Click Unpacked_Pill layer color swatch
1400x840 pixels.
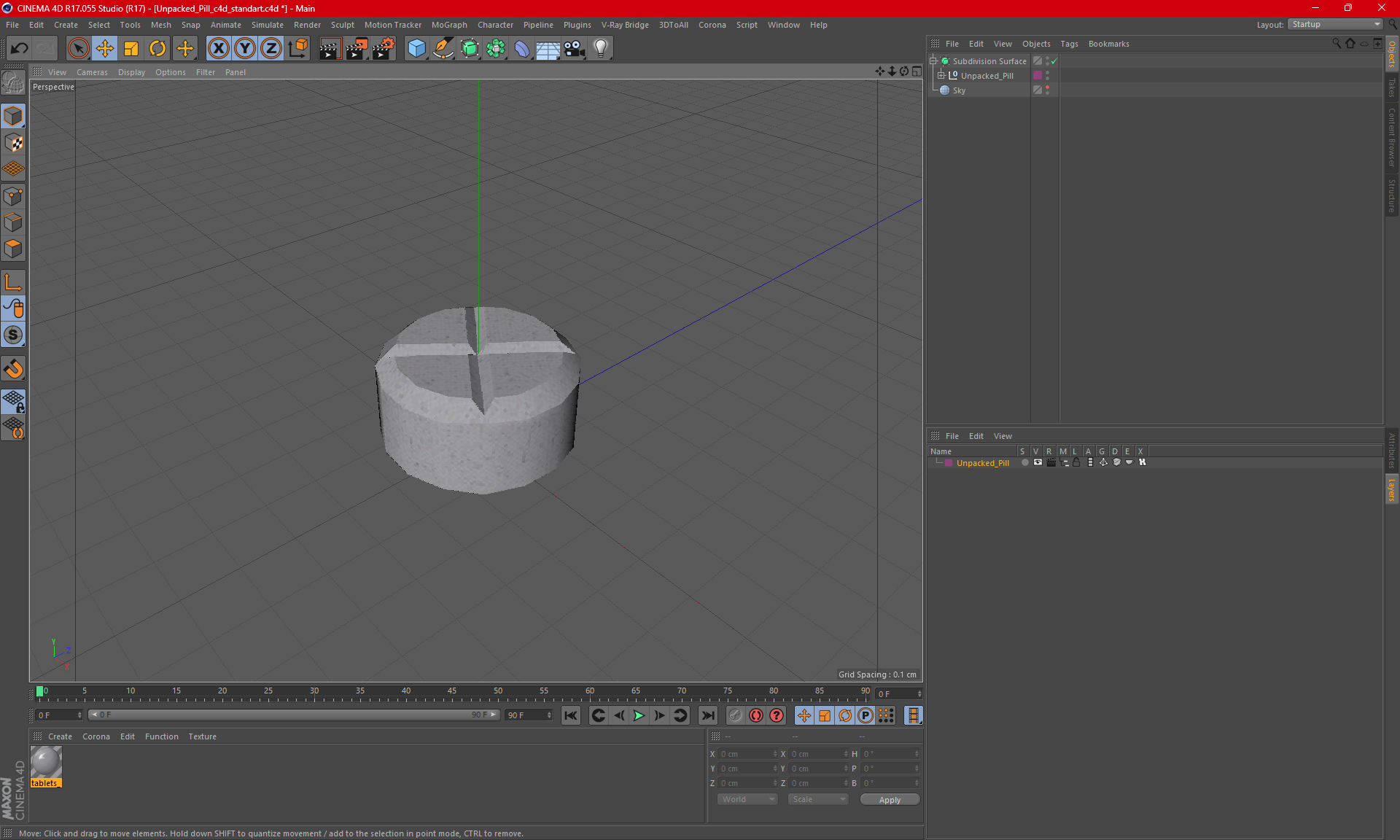point(949,463)
